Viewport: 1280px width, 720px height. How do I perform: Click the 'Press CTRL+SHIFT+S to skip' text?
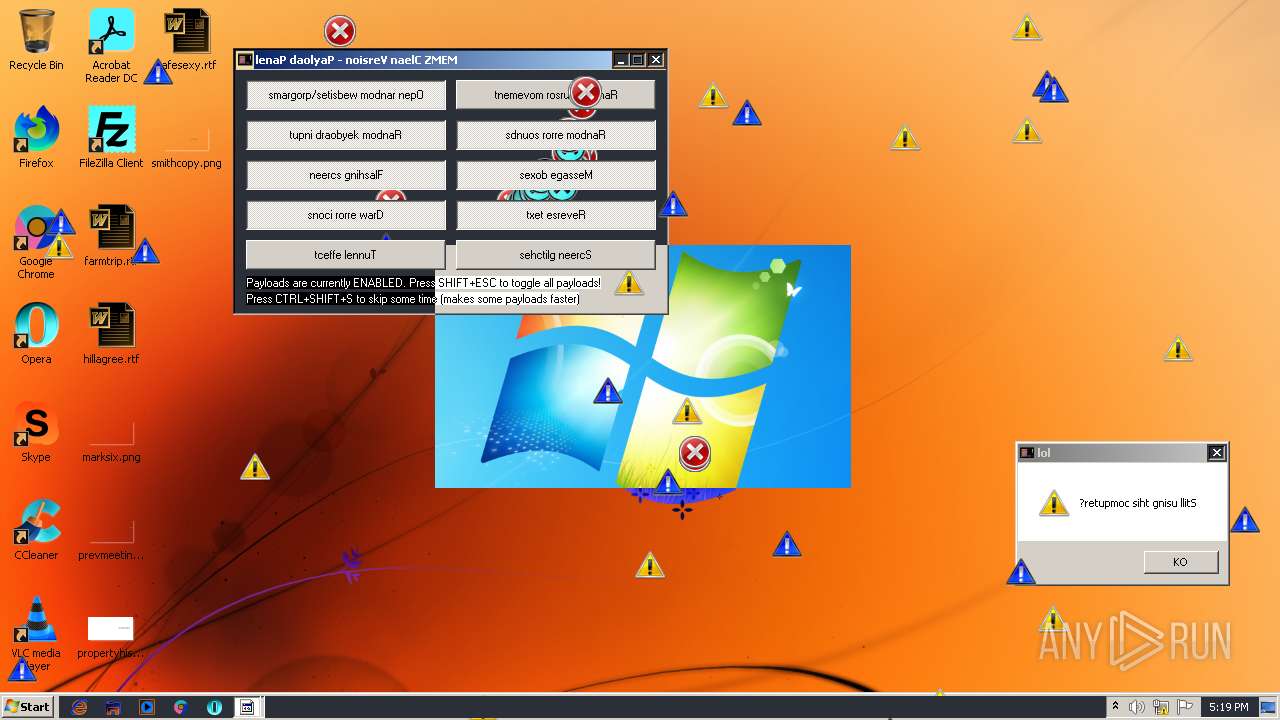pyautogui.click(x=413, y=299)
